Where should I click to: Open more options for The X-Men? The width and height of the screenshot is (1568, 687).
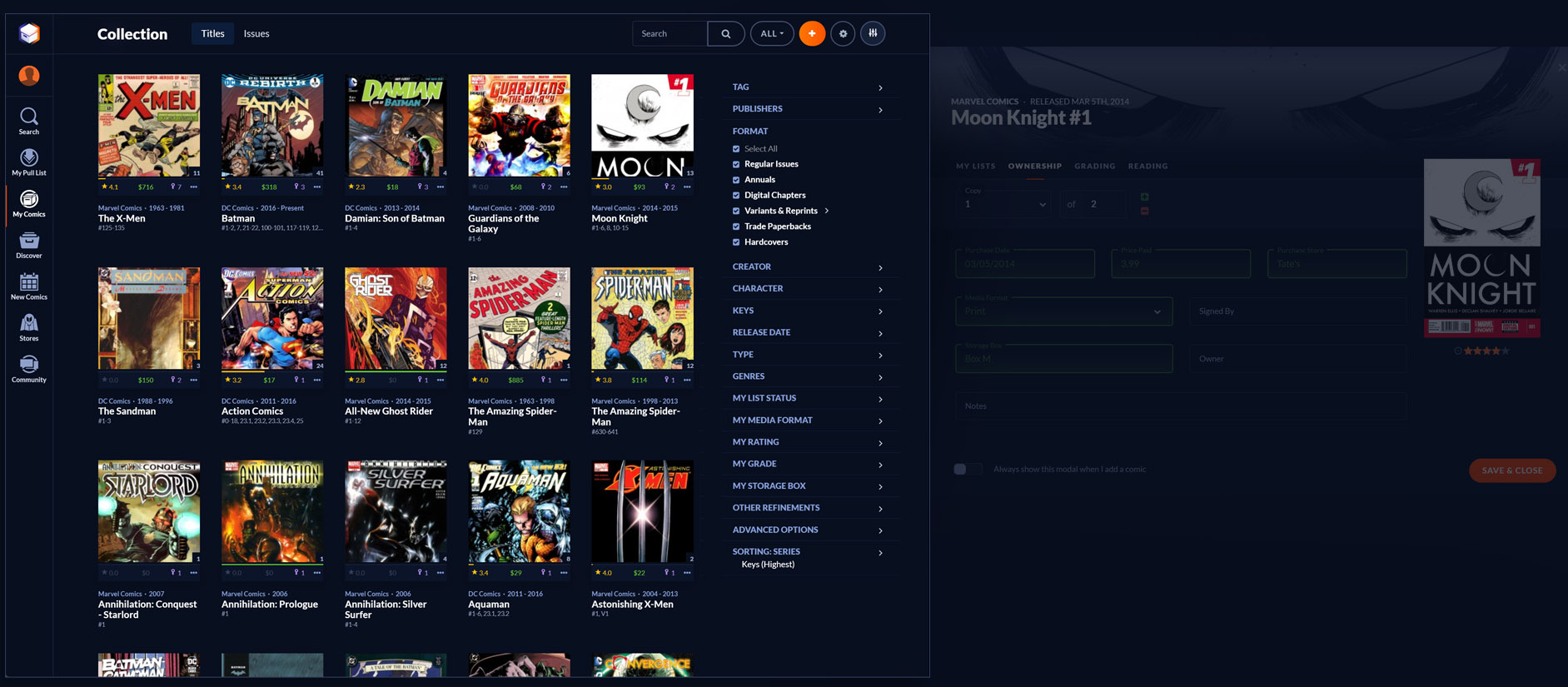[x=194, y=187]
